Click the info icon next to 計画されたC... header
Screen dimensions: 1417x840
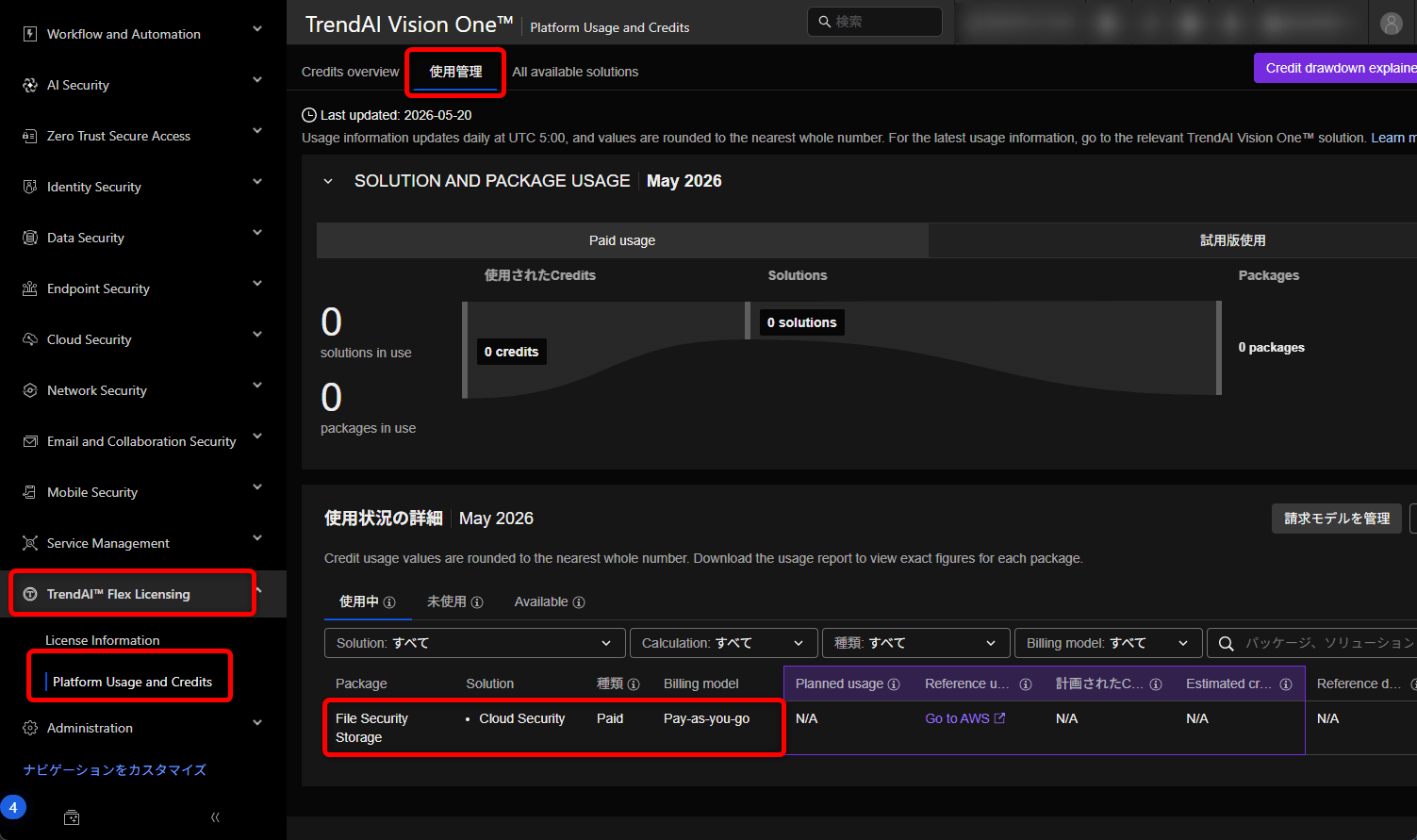1156,684
